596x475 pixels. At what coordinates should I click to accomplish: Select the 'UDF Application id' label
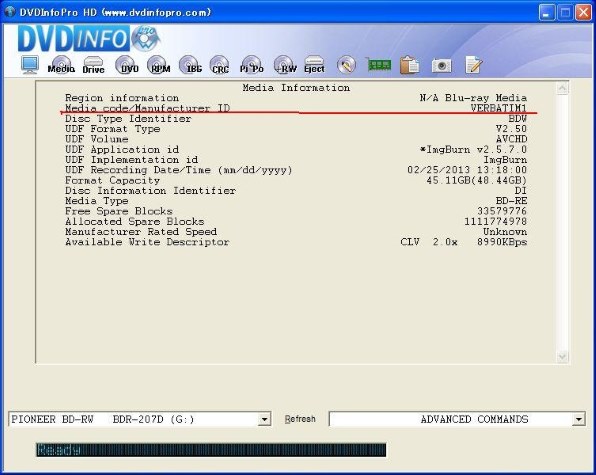pyautogui.click(x=122, y=149)
